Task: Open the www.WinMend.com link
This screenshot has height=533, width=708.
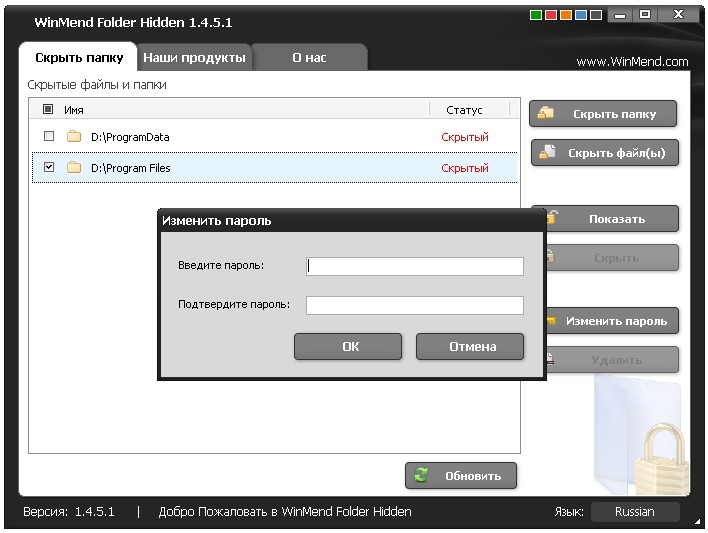Action: coord(632,61)
